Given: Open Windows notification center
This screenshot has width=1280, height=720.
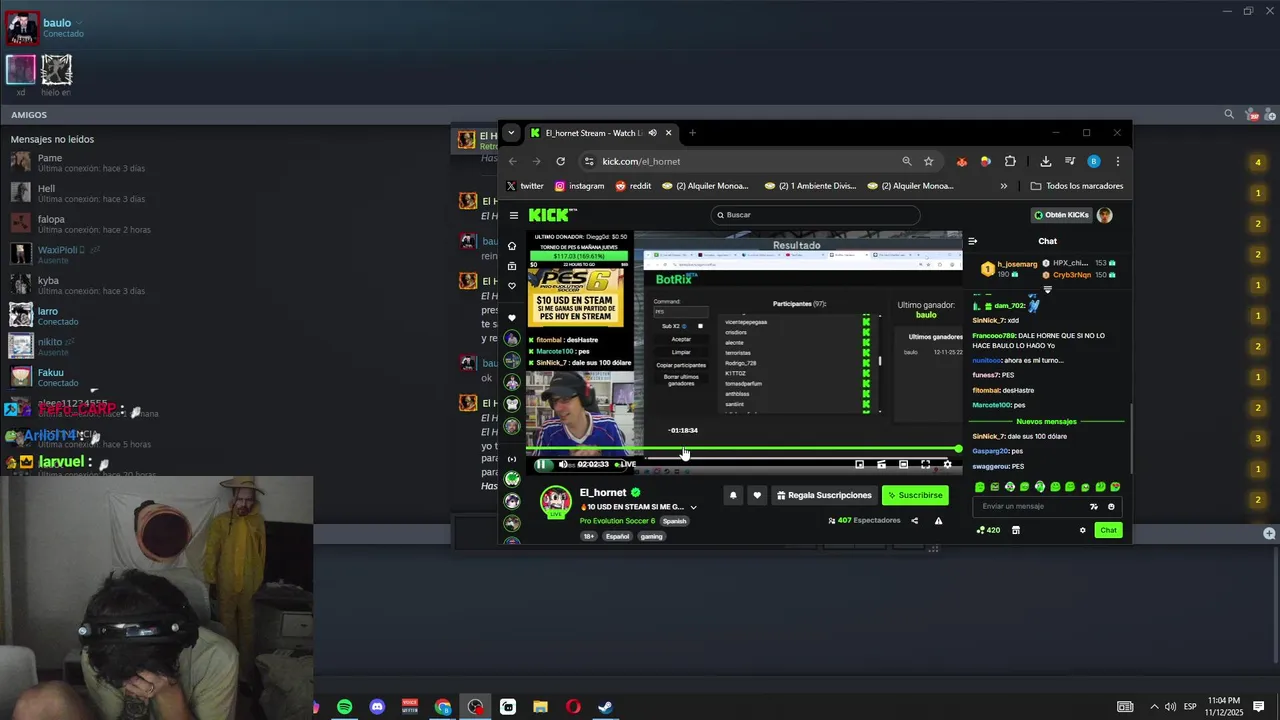Looking at the screenshot, I should [x=1259, y=707].
